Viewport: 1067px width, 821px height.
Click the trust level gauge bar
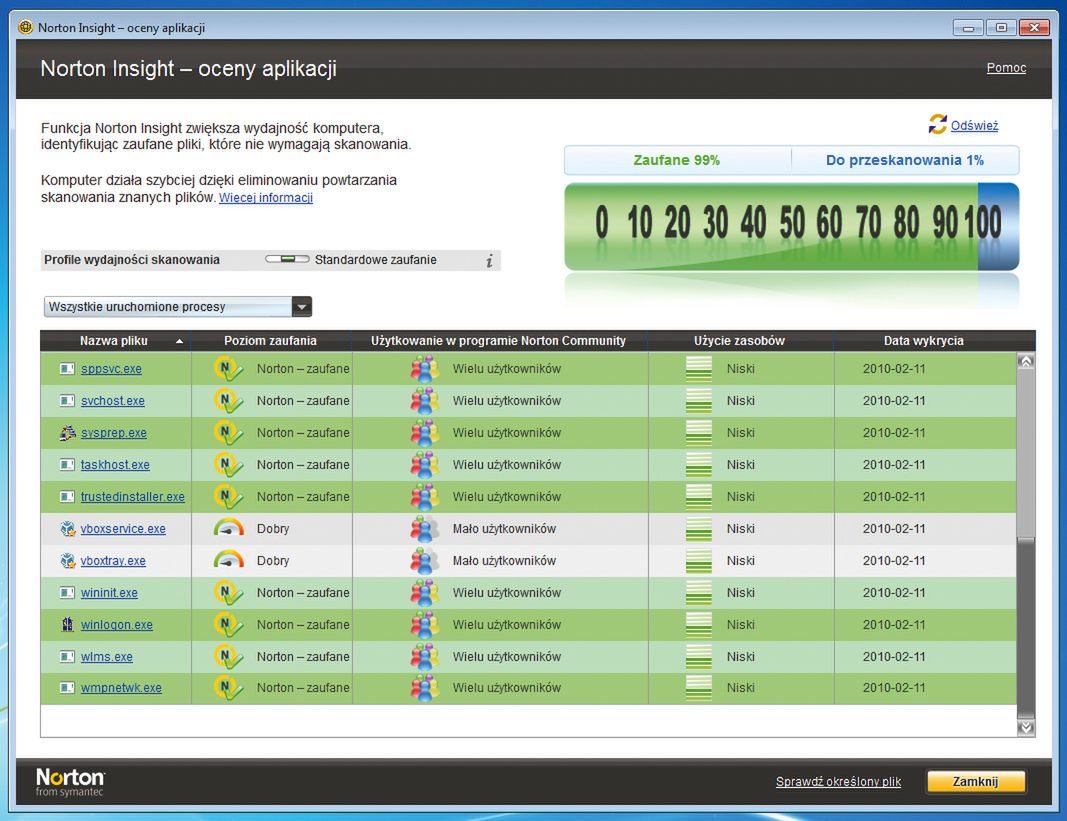pos(791,227)
